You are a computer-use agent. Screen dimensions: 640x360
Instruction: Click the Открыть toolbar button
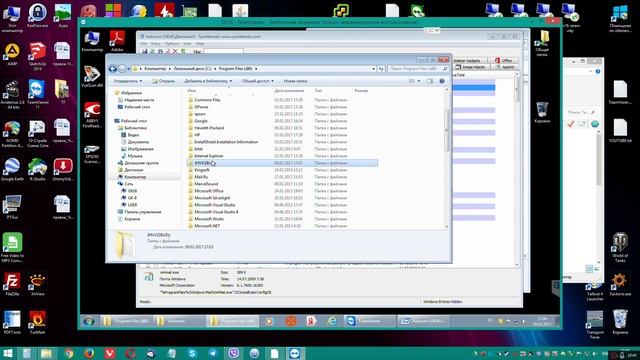(163, 81)
